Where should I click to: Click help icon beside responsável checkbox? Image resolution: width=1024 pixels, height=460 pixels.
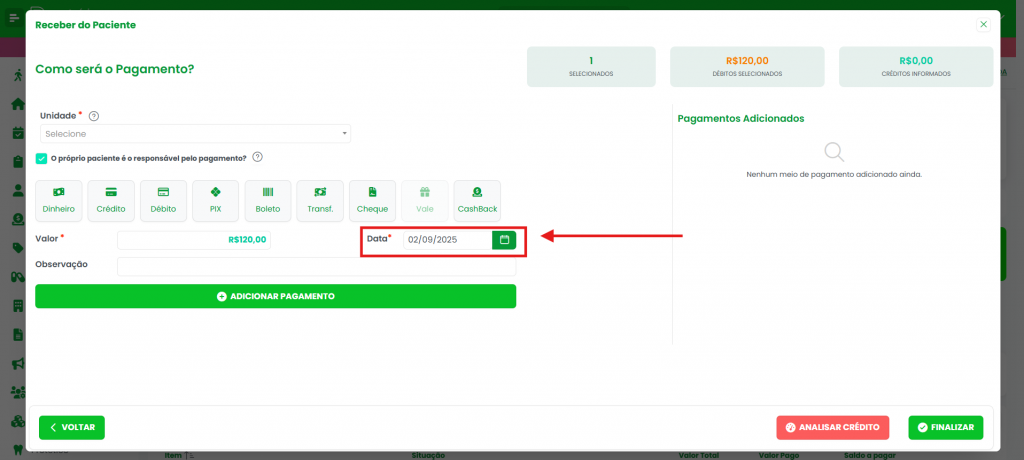click(x=257, y=157)
